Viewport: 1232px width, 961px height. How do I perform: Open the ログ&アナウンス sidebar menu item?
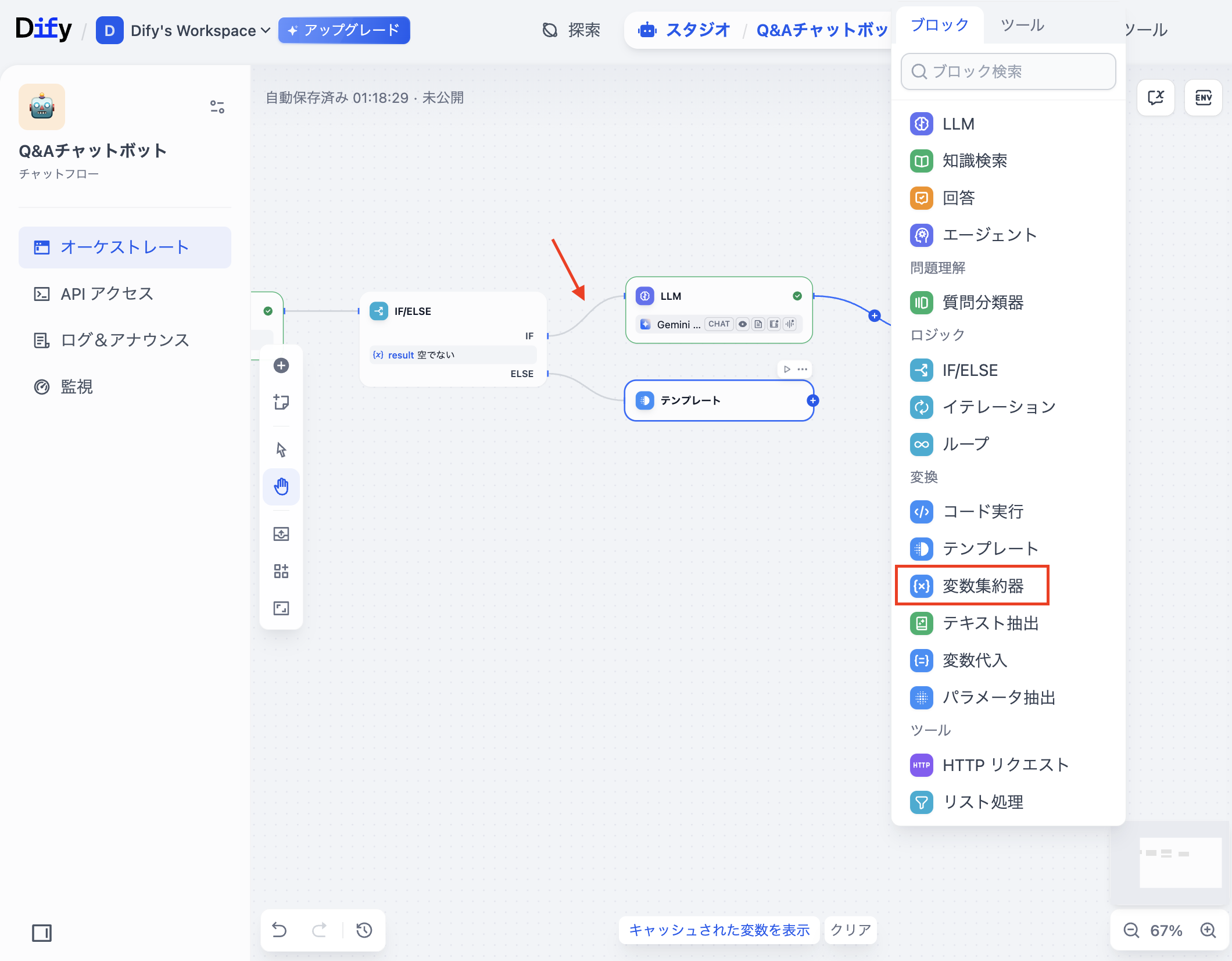tap(125, 340)
